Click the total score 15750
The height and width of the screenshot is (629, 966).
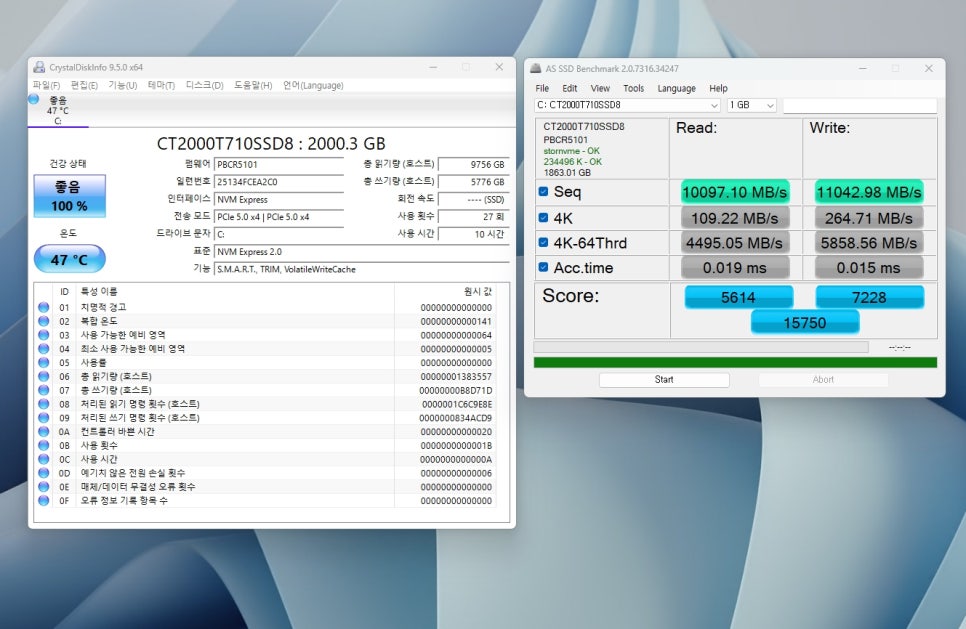click(x=805, y=322)
